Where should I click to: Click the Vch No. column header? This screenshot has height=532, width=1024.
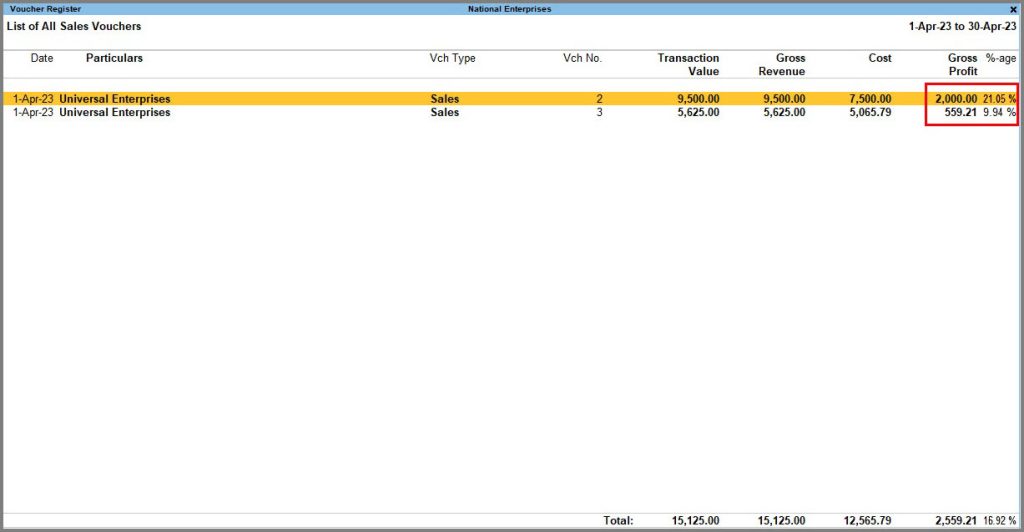click(x=583, y=58)
